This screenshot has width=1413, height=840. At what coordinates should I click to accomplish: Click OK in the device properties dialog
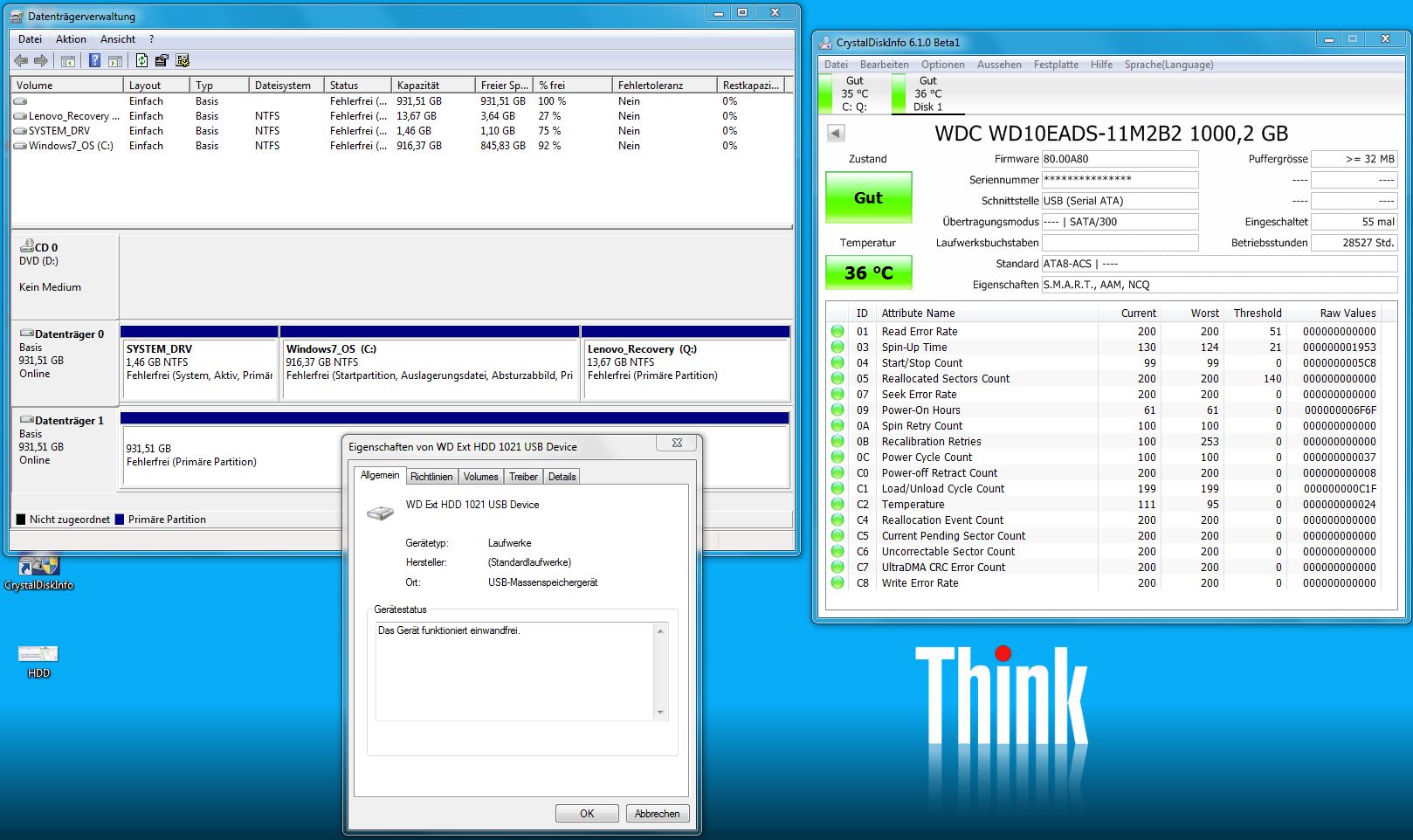587,814
